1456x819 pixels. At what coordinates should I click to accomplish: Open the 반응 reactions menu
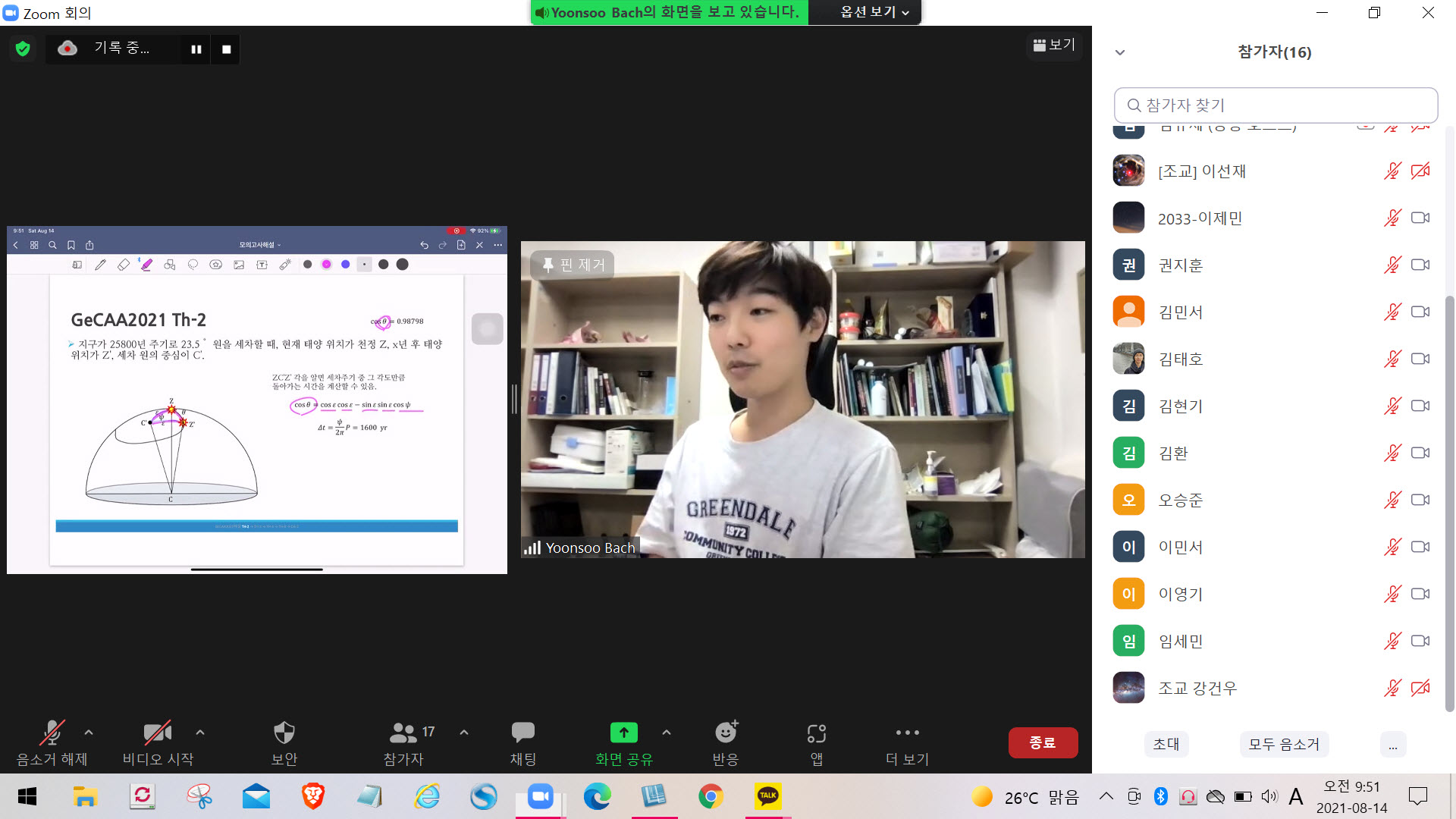[726, 743]
